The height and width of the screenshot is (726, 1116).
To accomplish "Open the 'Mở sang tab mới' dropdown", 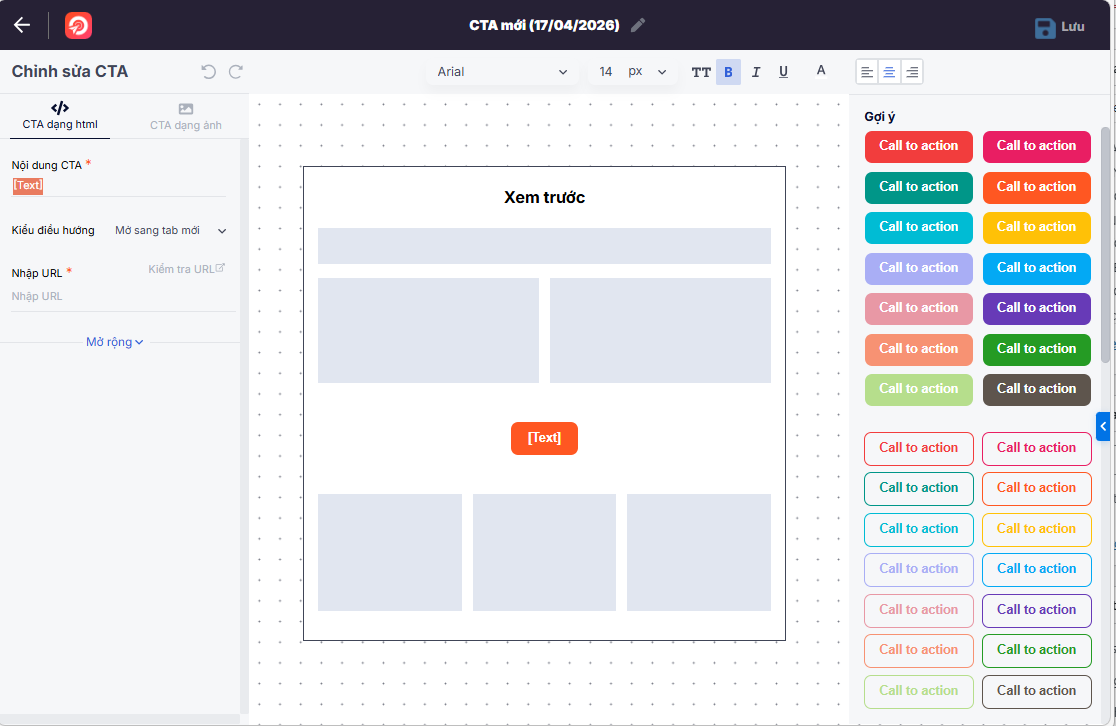I will point(171,231).
